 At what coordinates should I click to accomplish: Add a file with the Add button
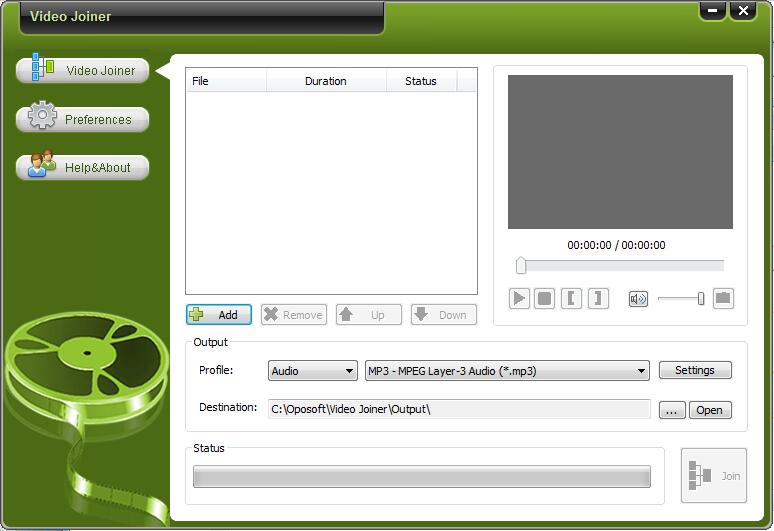coord(219,315)
